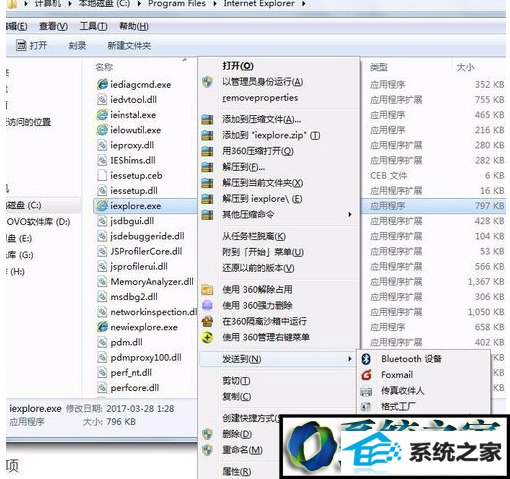The width and height of the screenshot is (510, 479).
Task: Click the 名称 column header
Action: point(104,67)
